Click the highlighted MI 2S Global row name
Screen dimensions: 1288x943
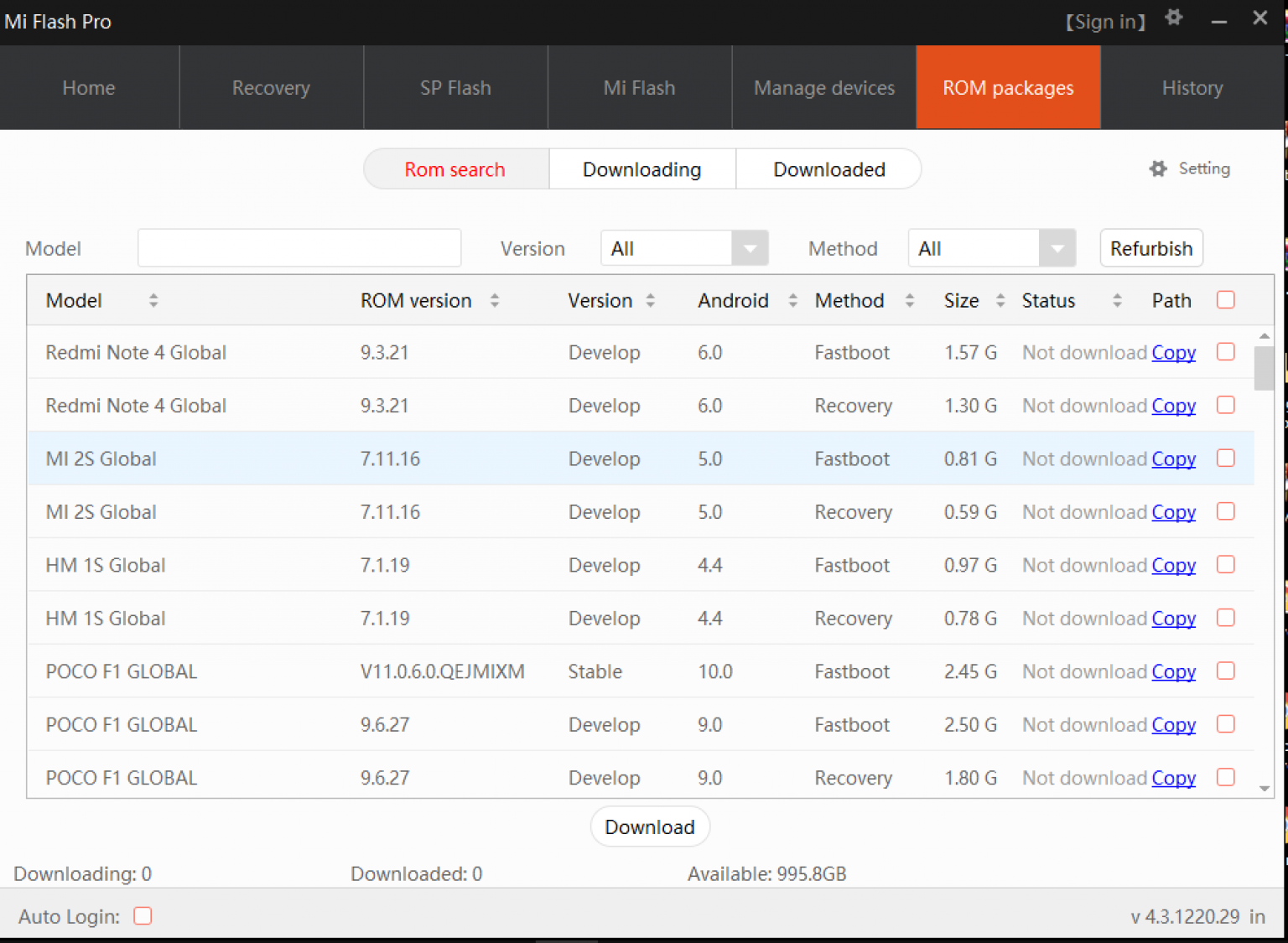click(101, 459)
